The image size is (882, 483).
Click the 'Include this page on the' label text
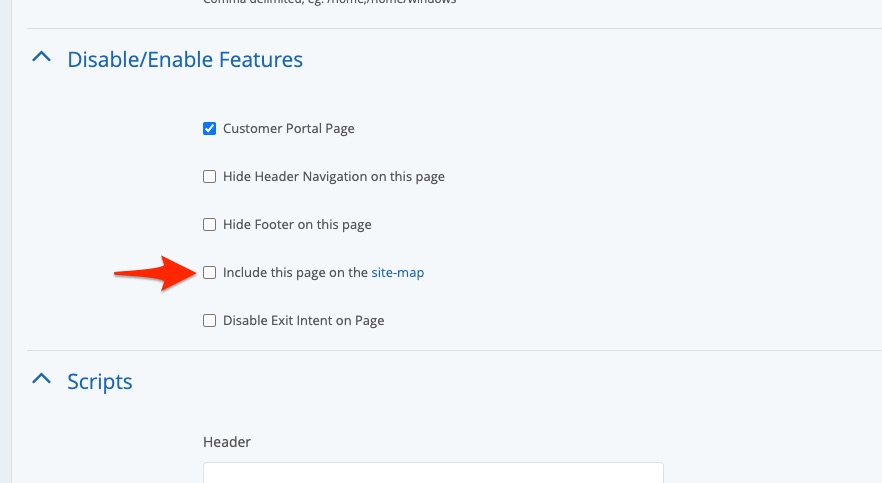[295, 272]
